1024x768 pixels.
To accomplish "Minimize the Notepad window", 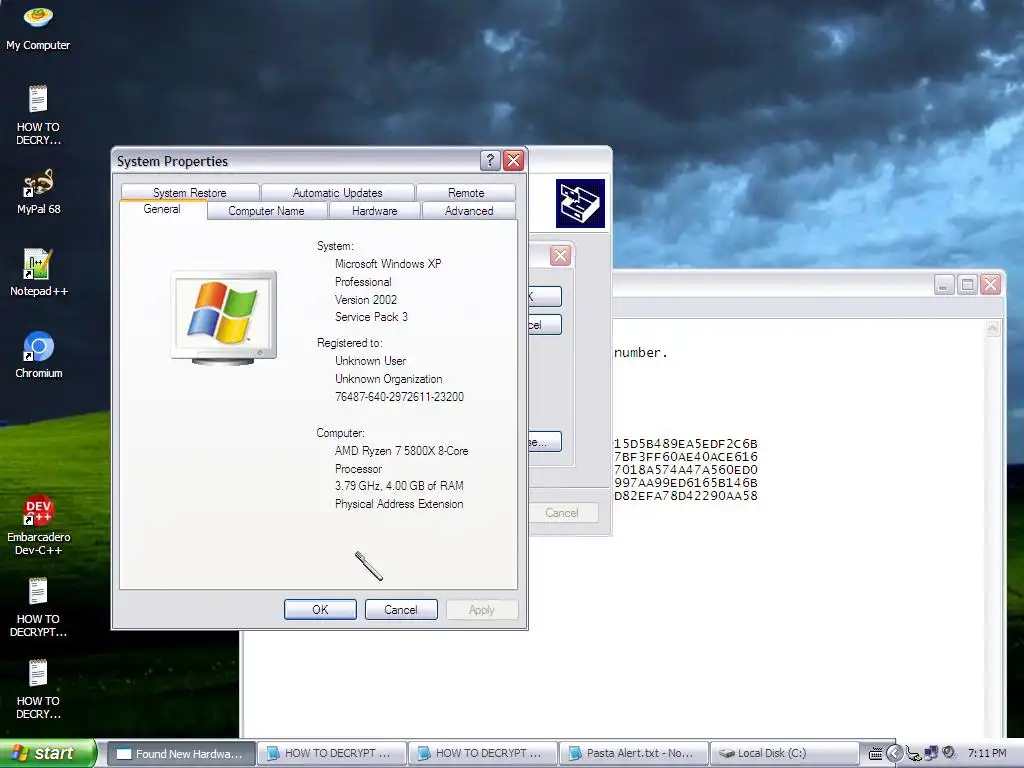I will [944, 285].
